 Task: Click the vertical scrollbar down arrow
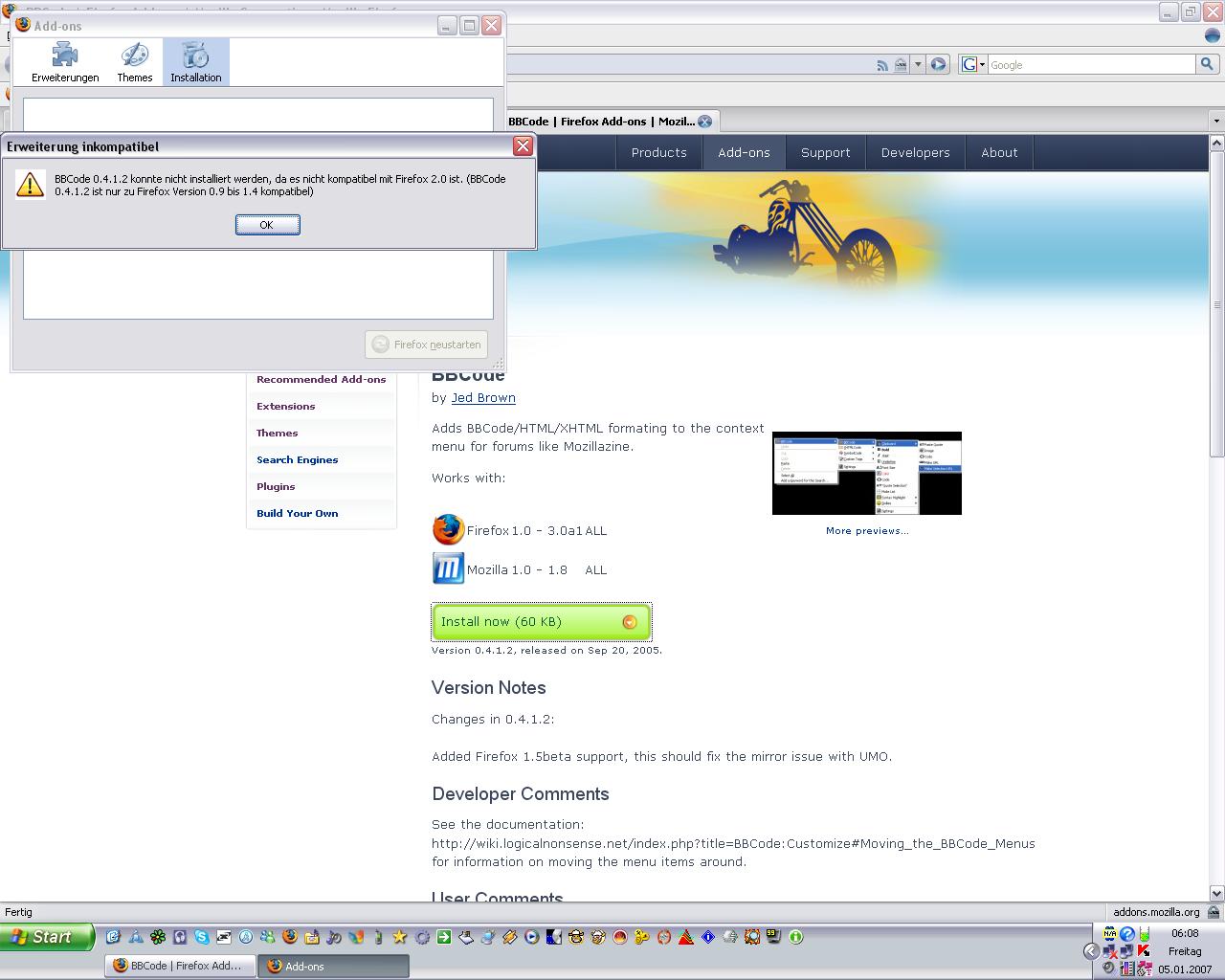pos(1216,894)
